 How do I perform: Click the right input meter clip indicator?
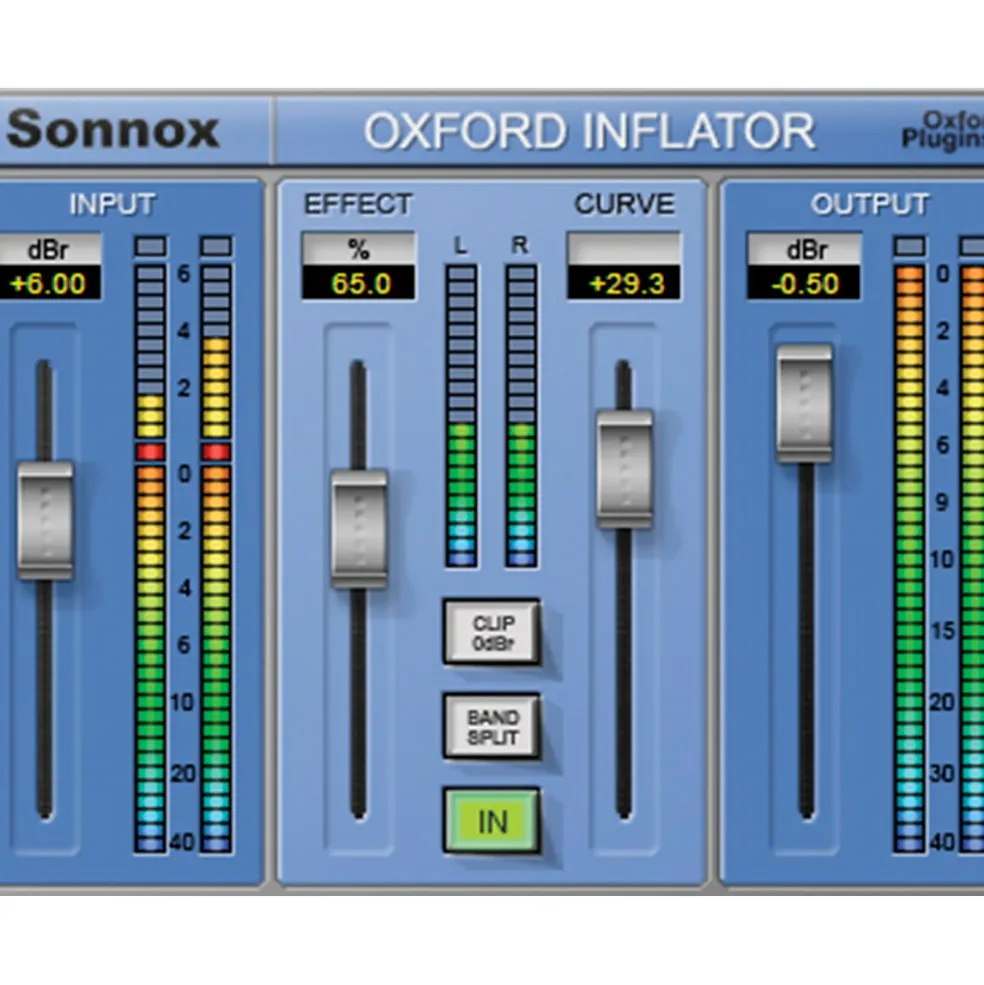216,246
